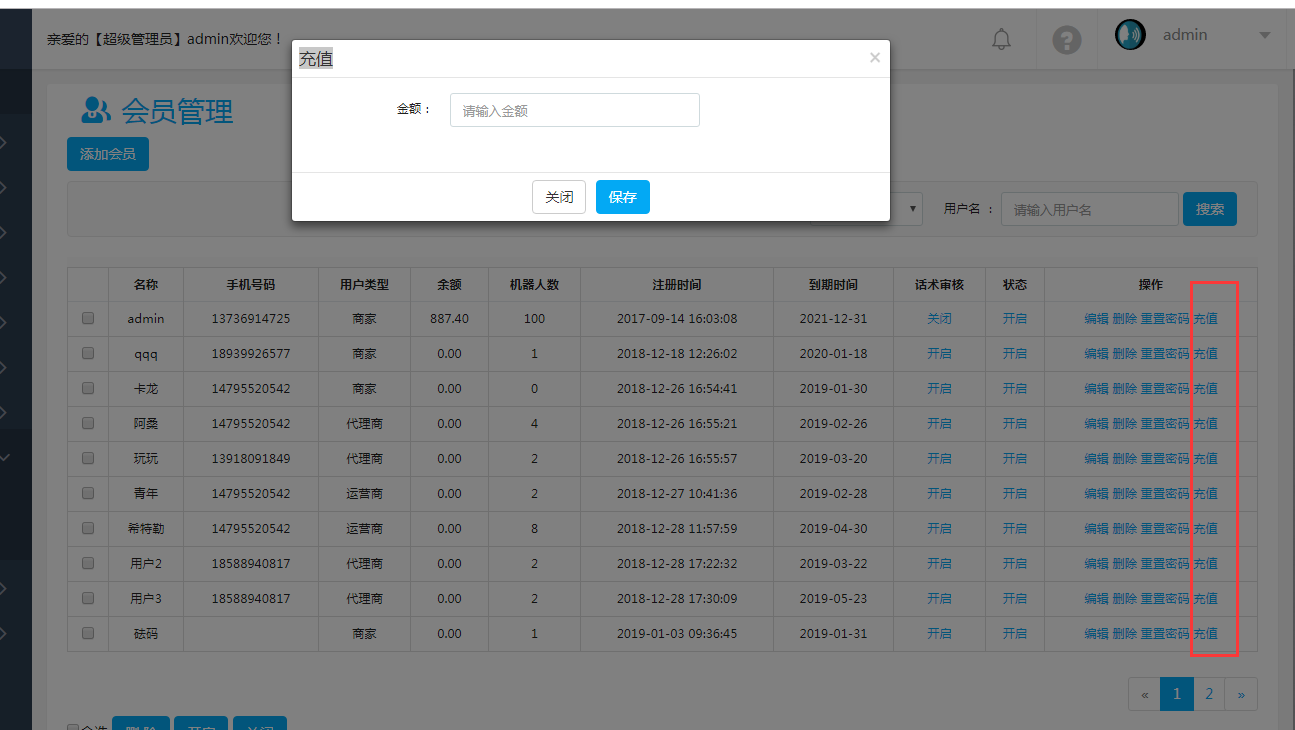Open the filter dropdown left of 用户名
This screenshot has width=1295, height=730.
pos(911,209)
